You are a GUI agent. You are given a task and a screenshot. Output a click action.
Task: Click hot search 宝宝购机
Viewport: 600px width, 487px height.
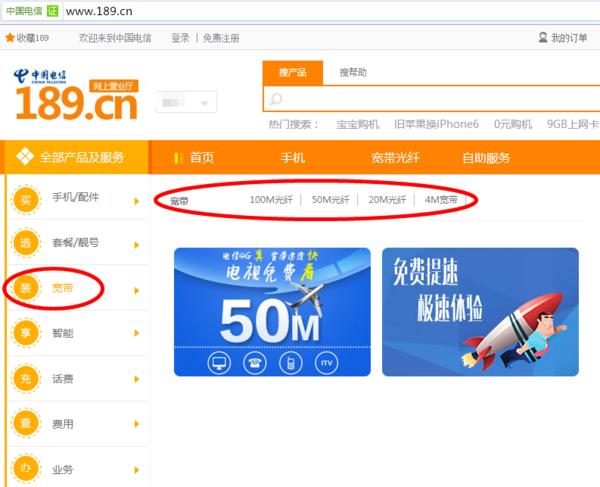coord(358,124)
